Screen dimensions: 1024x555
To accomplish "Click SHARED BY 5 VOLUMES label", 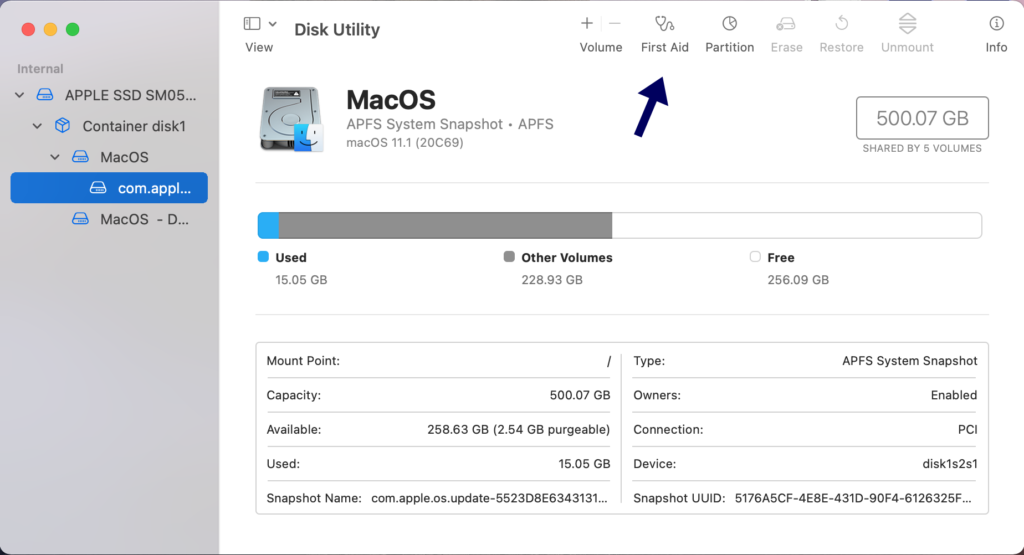I will click(922, 148).
